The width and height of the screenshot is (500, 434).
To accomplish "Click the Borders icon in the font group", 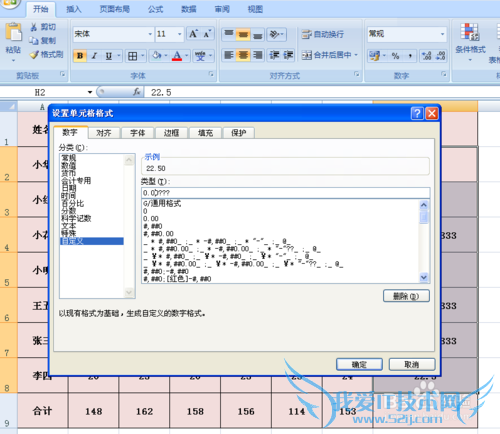I will click(x=133, y=56).
